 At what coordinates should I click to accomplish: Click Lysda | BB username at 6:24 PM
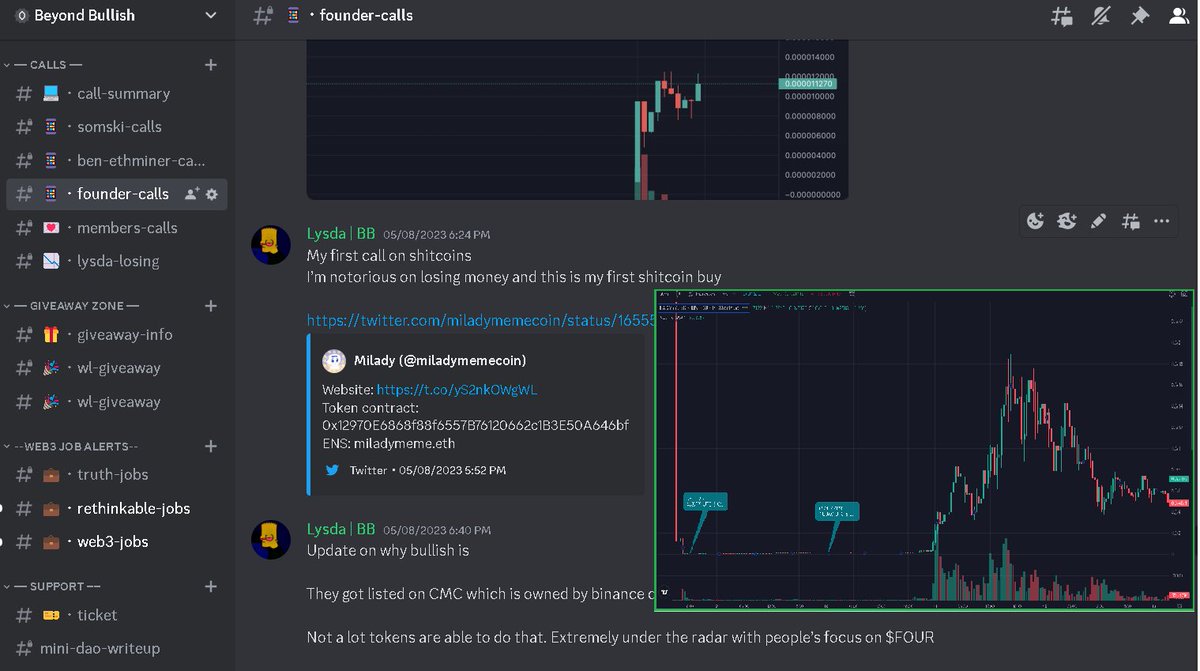341,234
